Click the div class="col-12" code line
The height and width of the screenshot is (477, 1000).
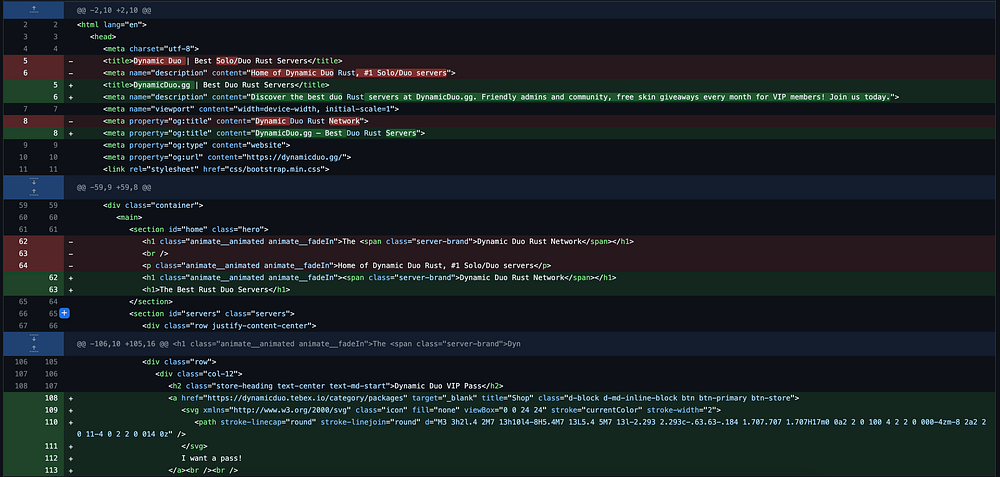(x=199, y=374)
